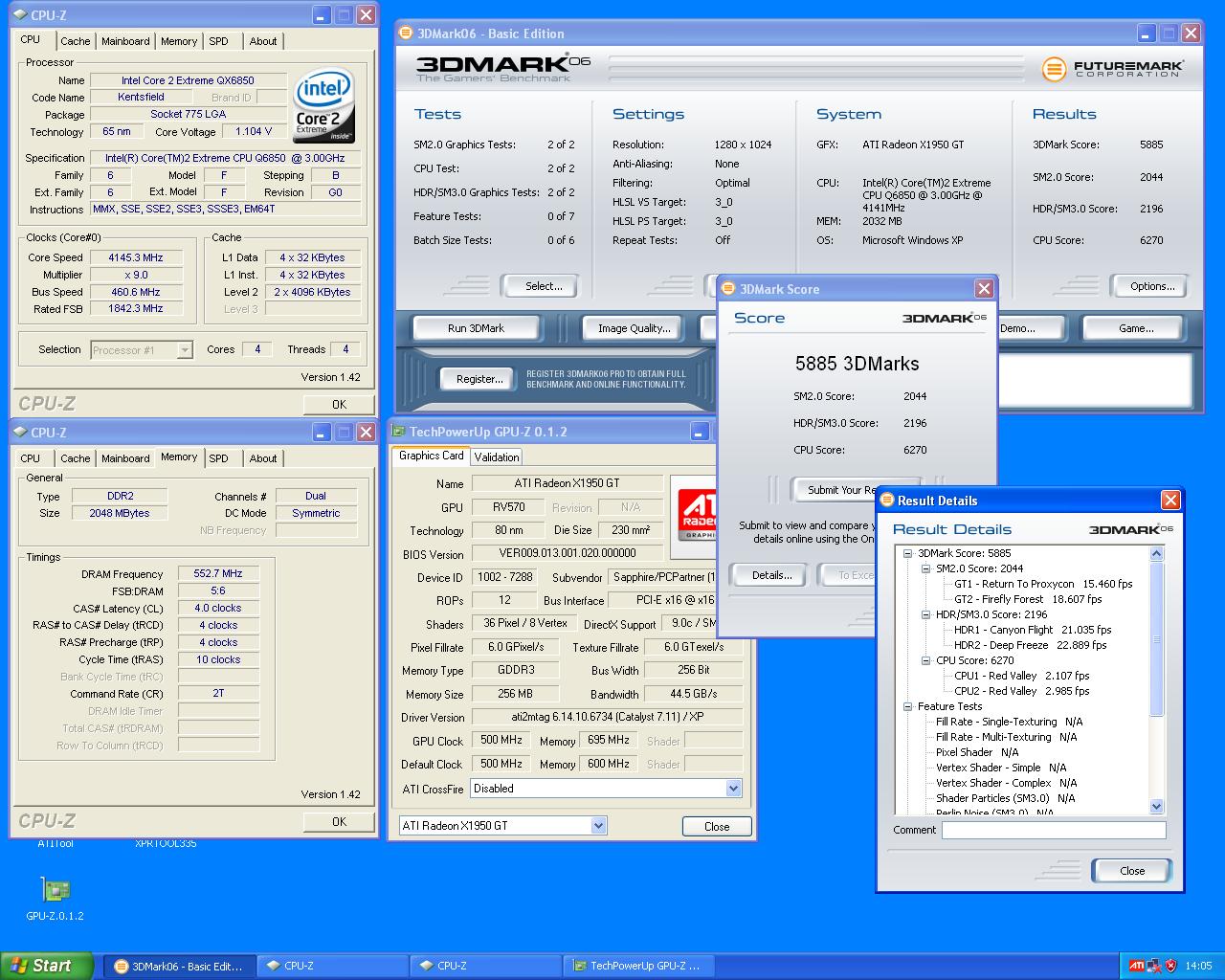Open the ATI Radeon X1950 GT card dropdown
This screenshot has height=980, width=1225.
(x=502, y=826)
